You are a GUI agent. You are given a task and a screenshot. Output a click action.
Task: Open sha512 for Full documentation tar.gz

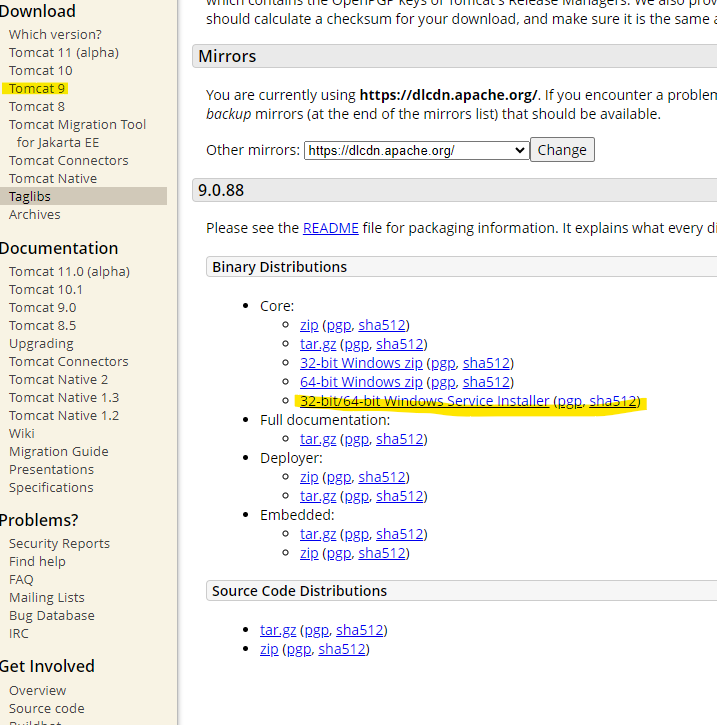(400, 439)
